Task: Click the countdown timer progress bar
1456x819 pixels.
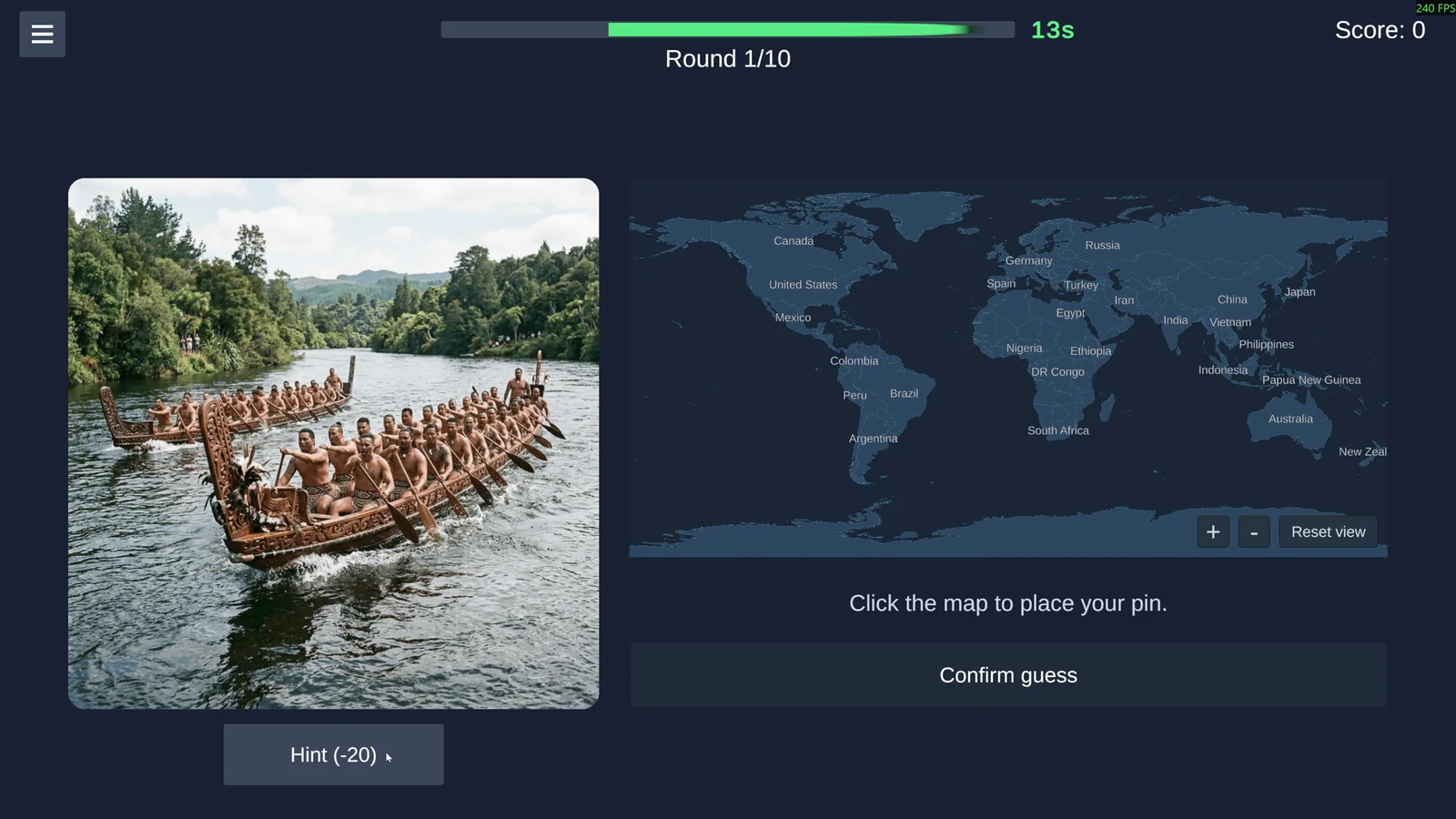Action: [x=727, y=30]
